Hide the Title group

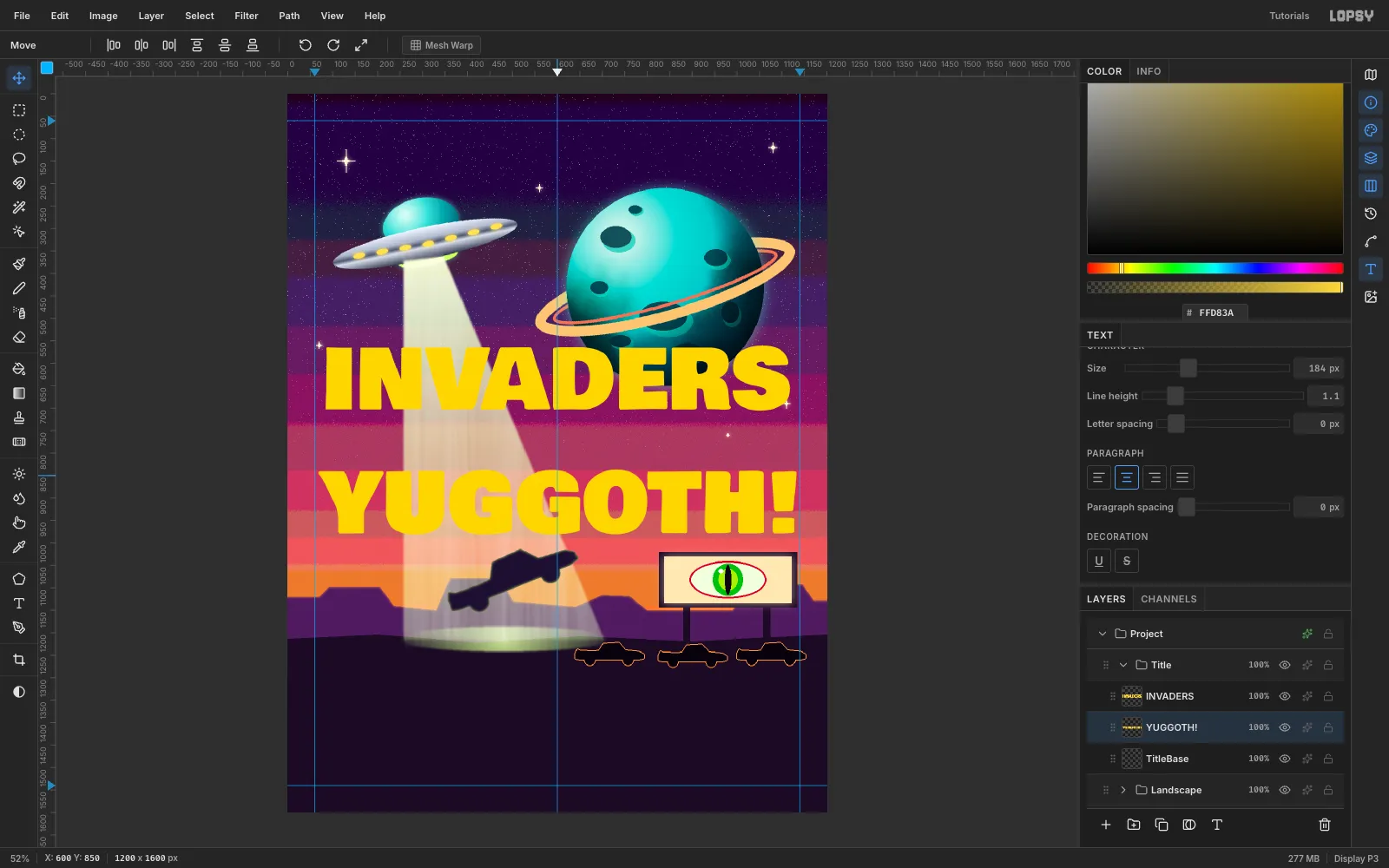coord(1285,665)
